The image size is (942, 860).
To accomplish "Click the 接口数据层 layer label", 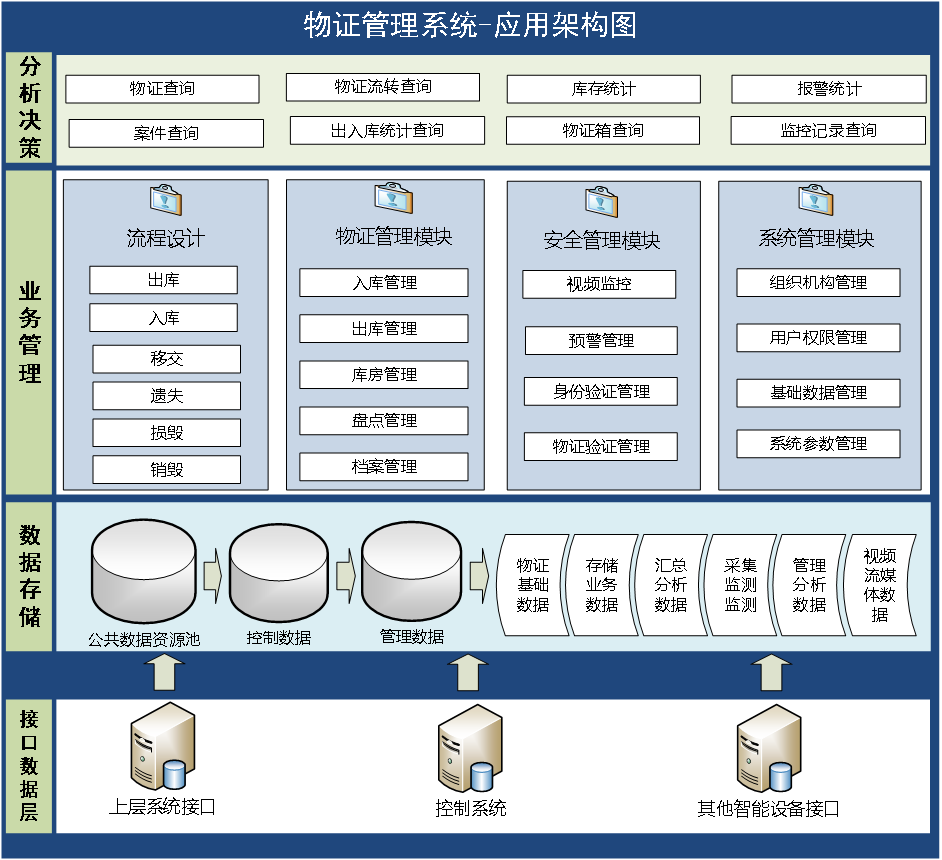I will pyautogui.click(x=27, y=765).
